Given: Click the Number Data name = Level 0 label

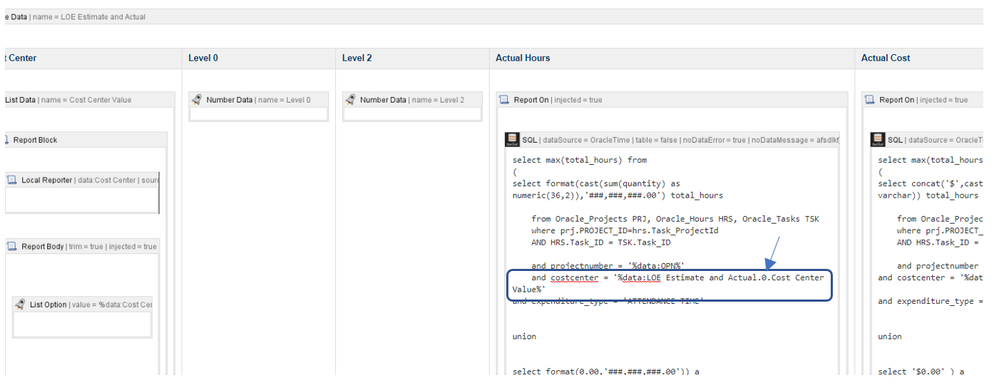Looking at the screenshot, I should pos(259,99).
